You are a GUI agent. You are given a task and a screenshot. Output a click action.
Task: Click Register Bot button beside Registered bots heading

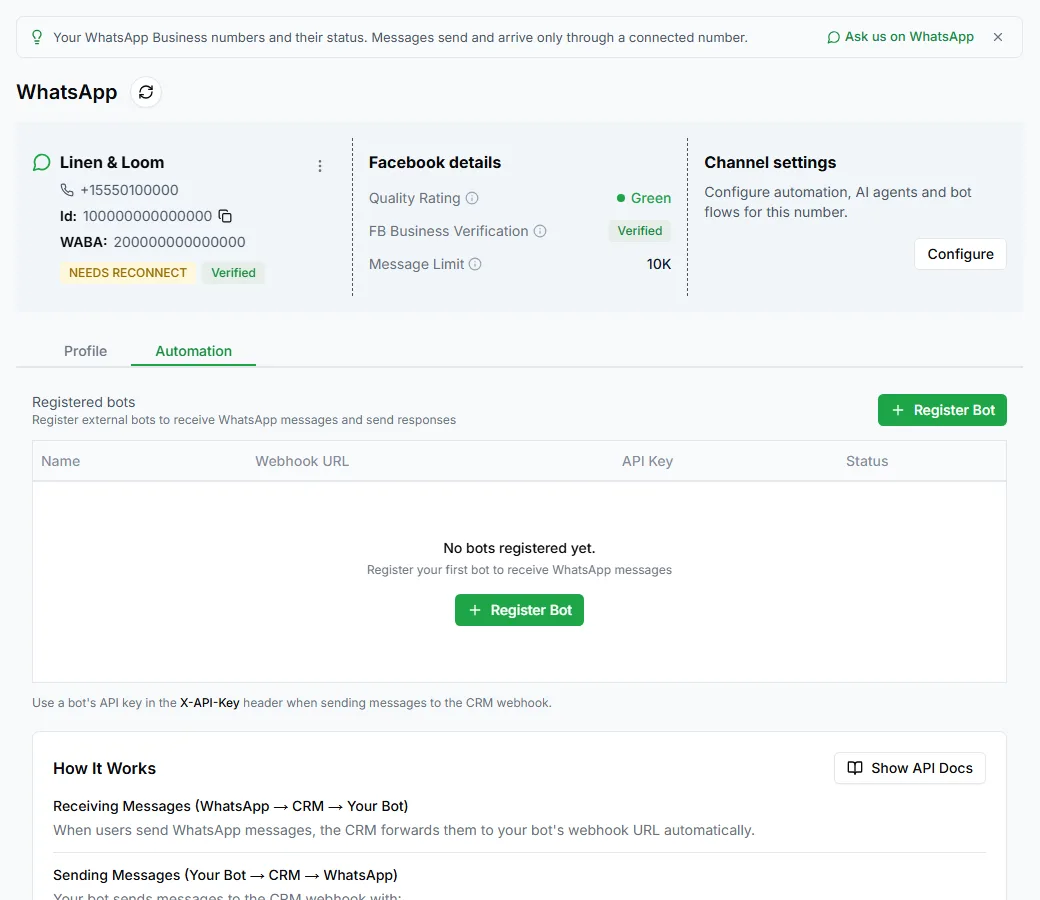(x=942, y=410)
